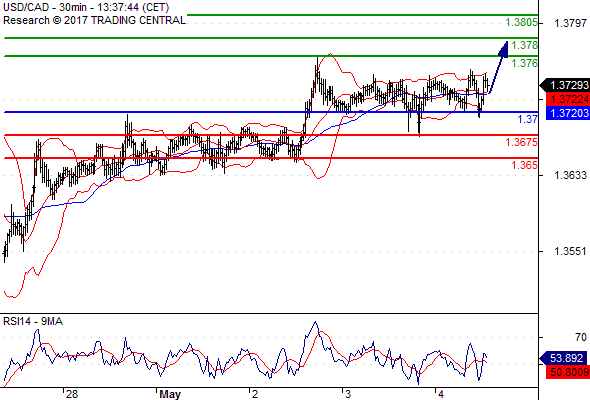Select the green 1.376 resistance label
The height and width of the screenshot is (400, 590).
[525, 63]
